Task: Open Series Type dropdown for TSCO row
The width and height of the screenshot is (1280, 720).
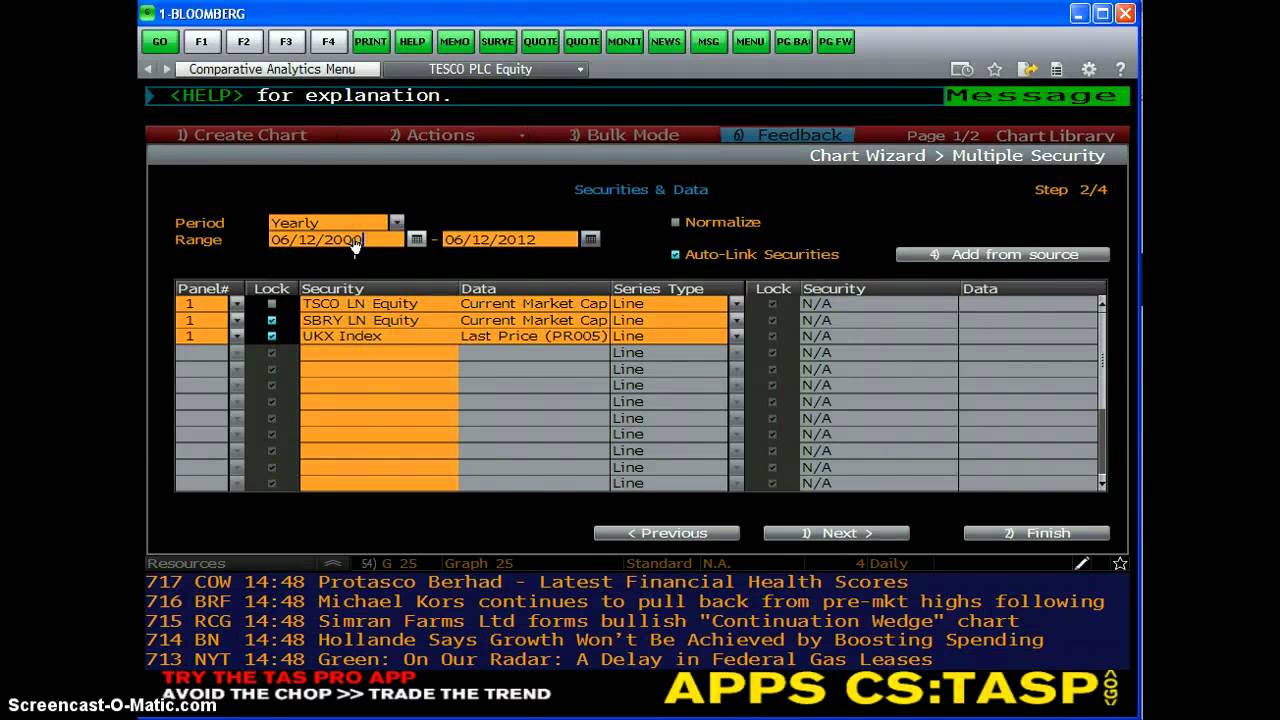Action: pos(736,304)
